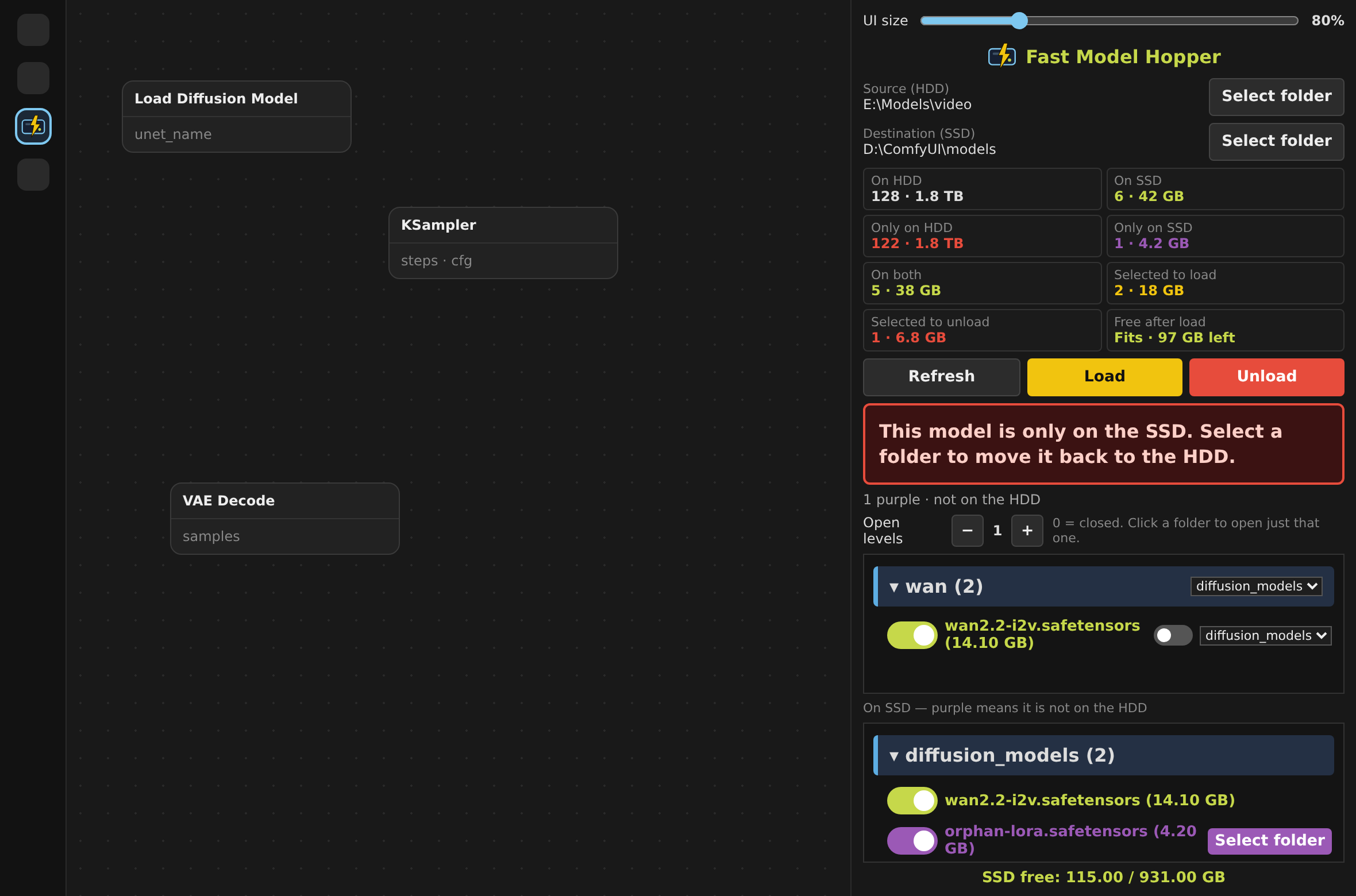Toggle the grey switch beside wan2.2-i2v file
The height and width of the screenshot is (896, 1356).
(1173, 635)
